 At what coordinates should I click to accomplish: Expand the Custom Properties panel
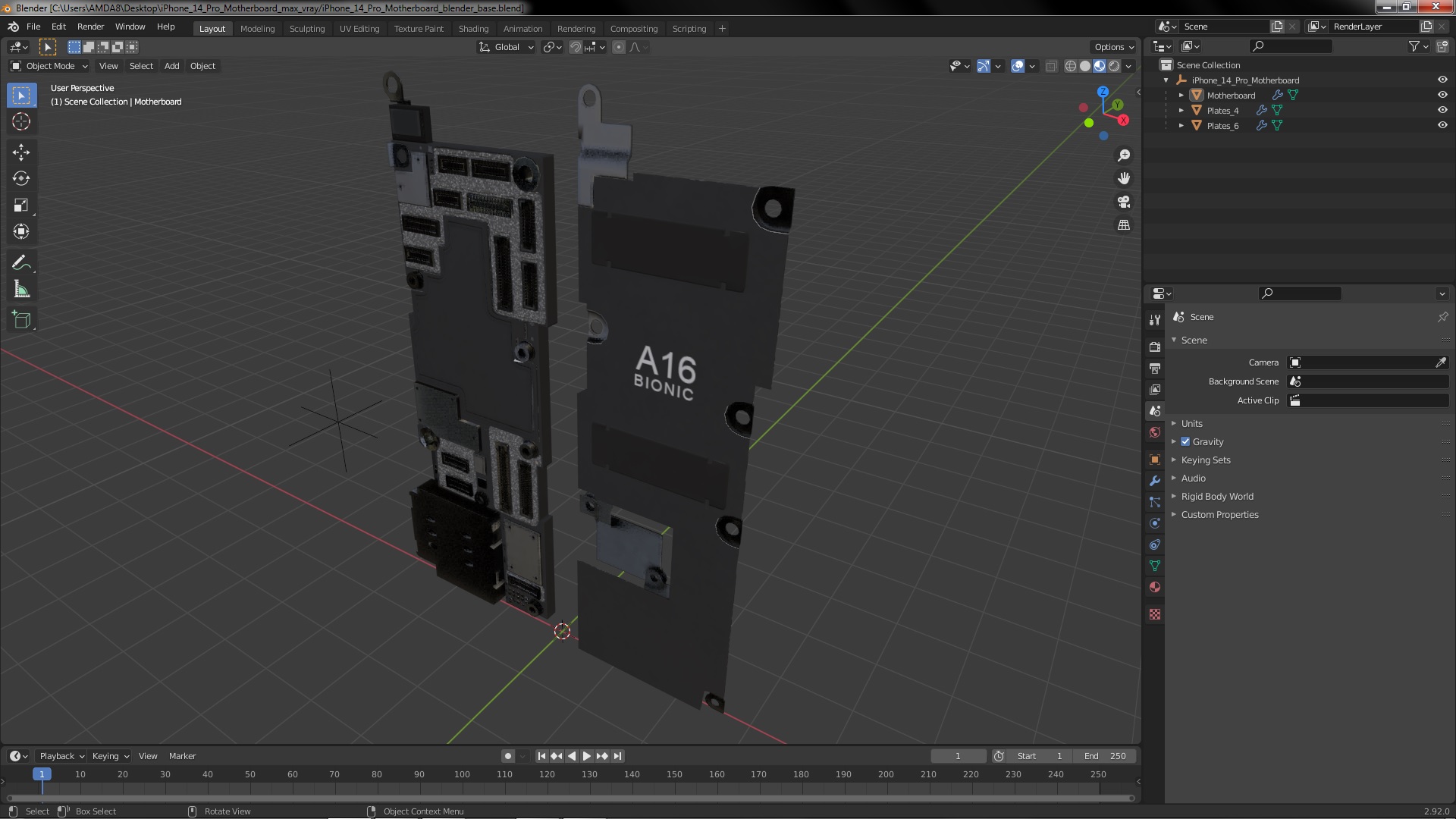[1219, 514]
